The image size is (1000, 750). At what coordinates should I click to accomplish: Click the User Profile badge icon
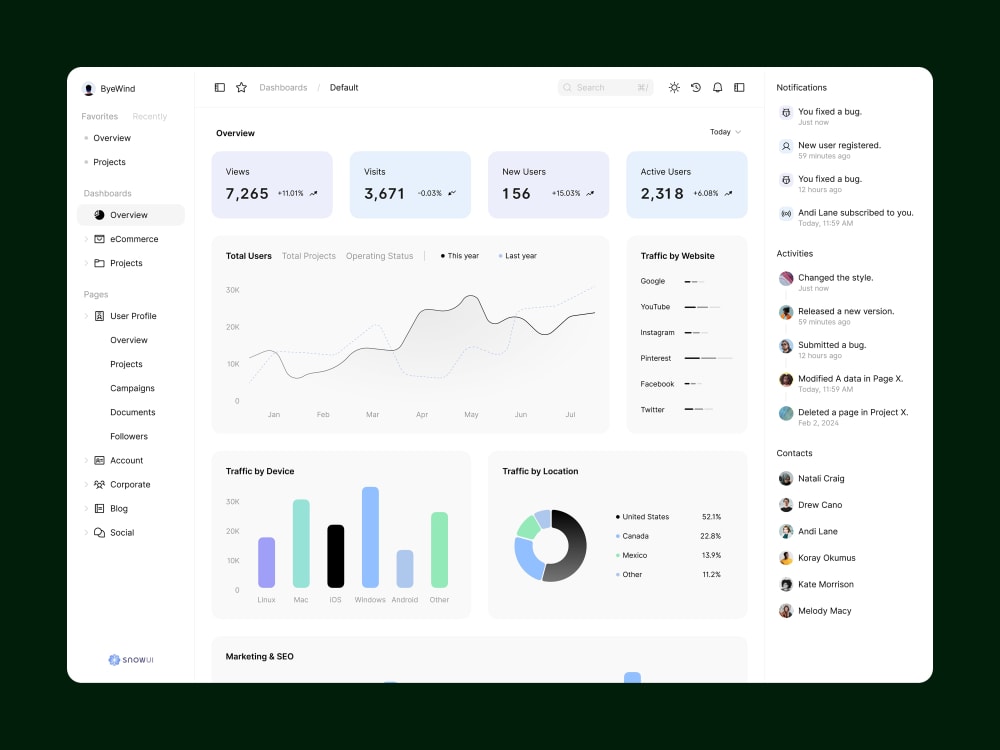click(x=99, y=316)
